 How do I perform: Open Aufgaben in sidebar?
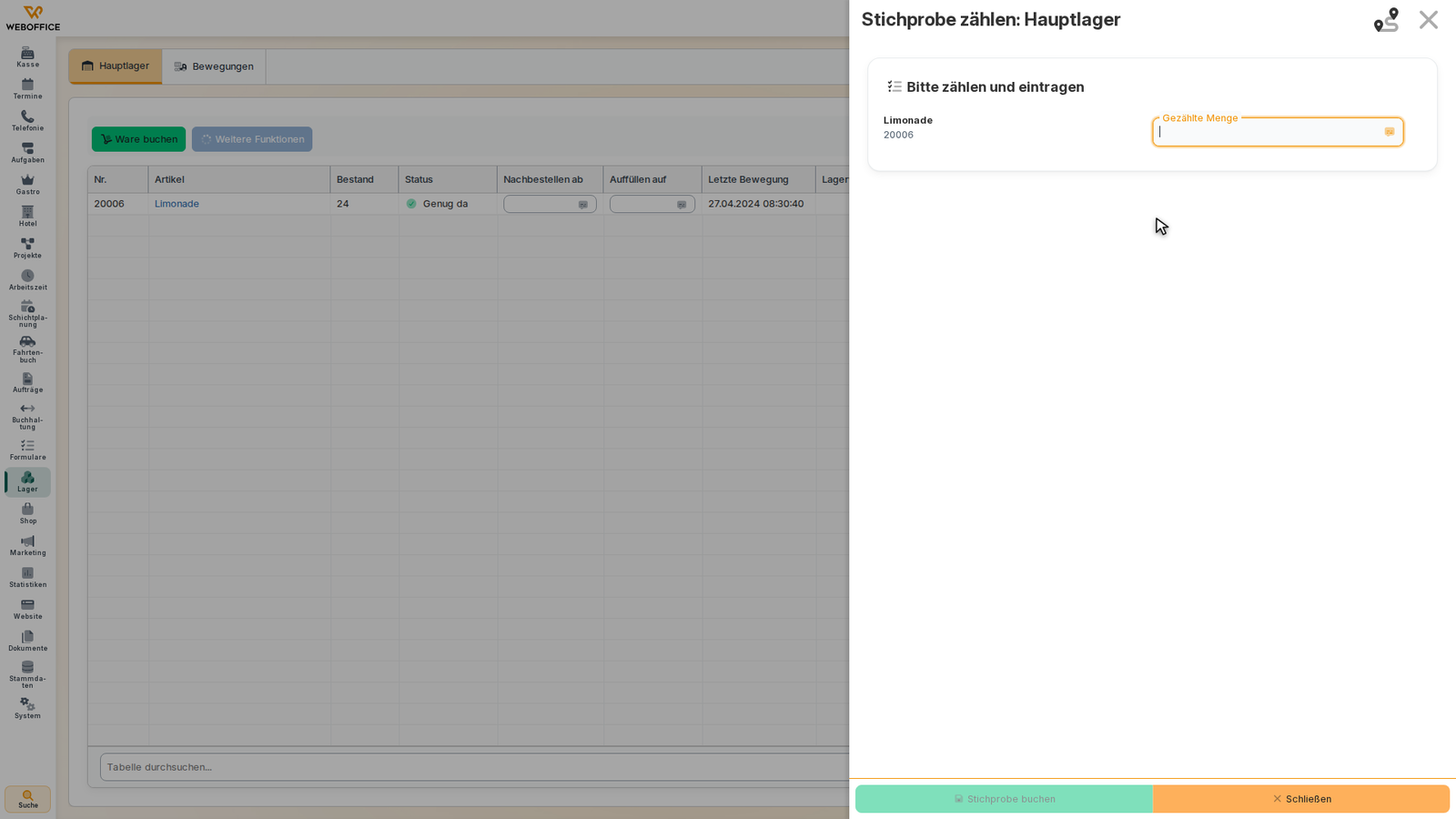(x=27, y=153)
